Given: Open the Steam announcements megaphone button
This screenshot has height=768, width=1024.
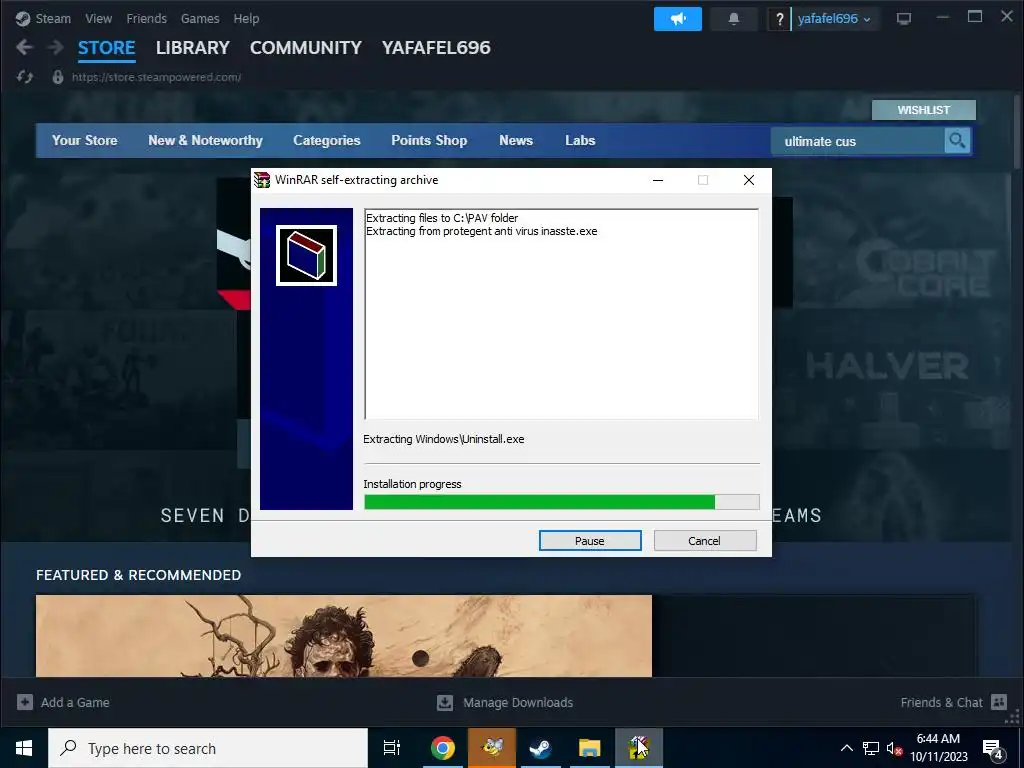Looking at the screenshot, I should tap(678, 19).
